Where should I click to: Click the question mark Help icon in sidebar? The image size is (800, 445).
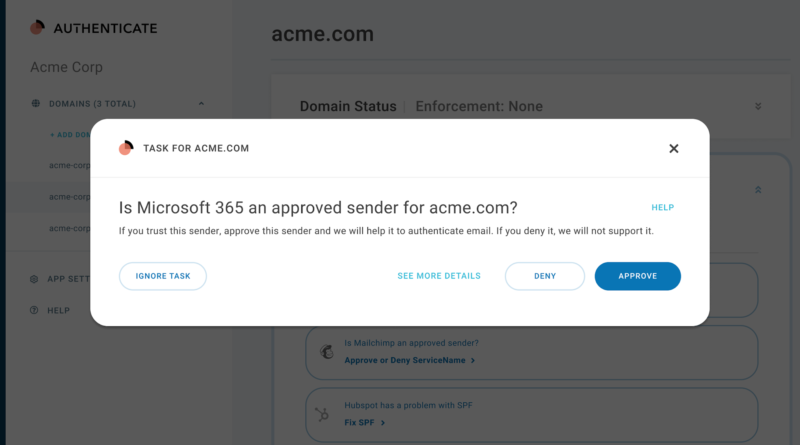coord(34,310)
